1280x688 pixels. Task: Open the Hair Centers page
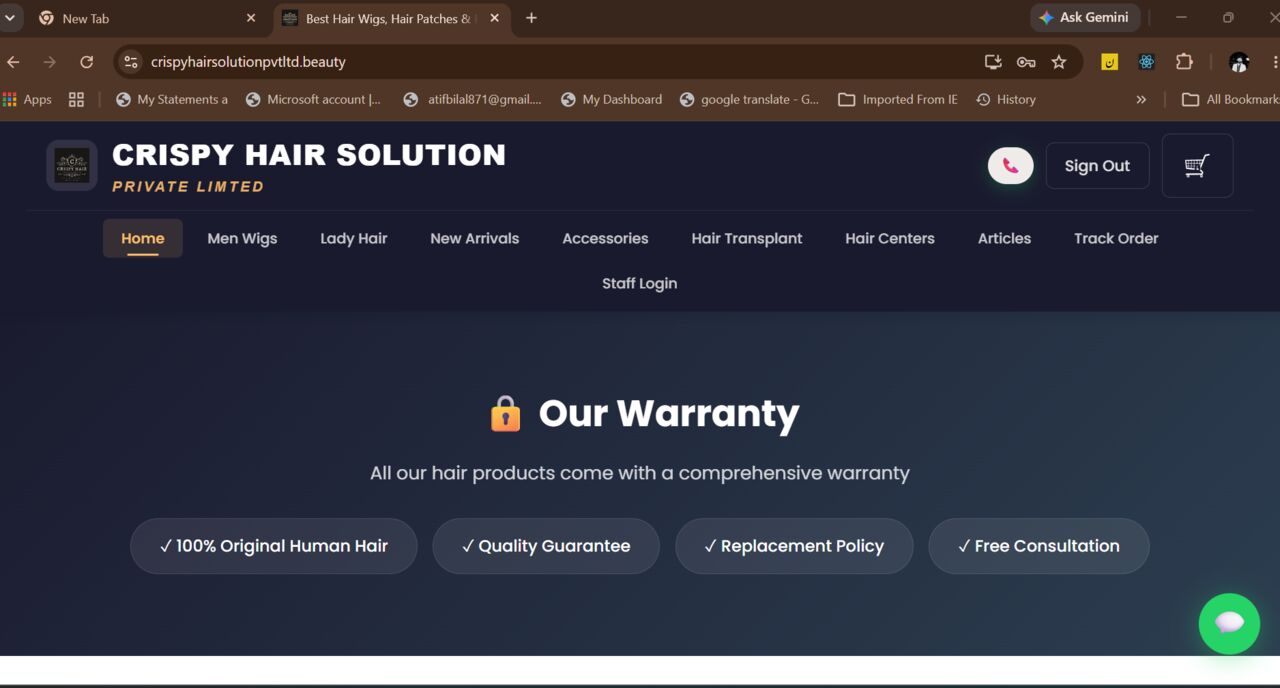(889, 238)
